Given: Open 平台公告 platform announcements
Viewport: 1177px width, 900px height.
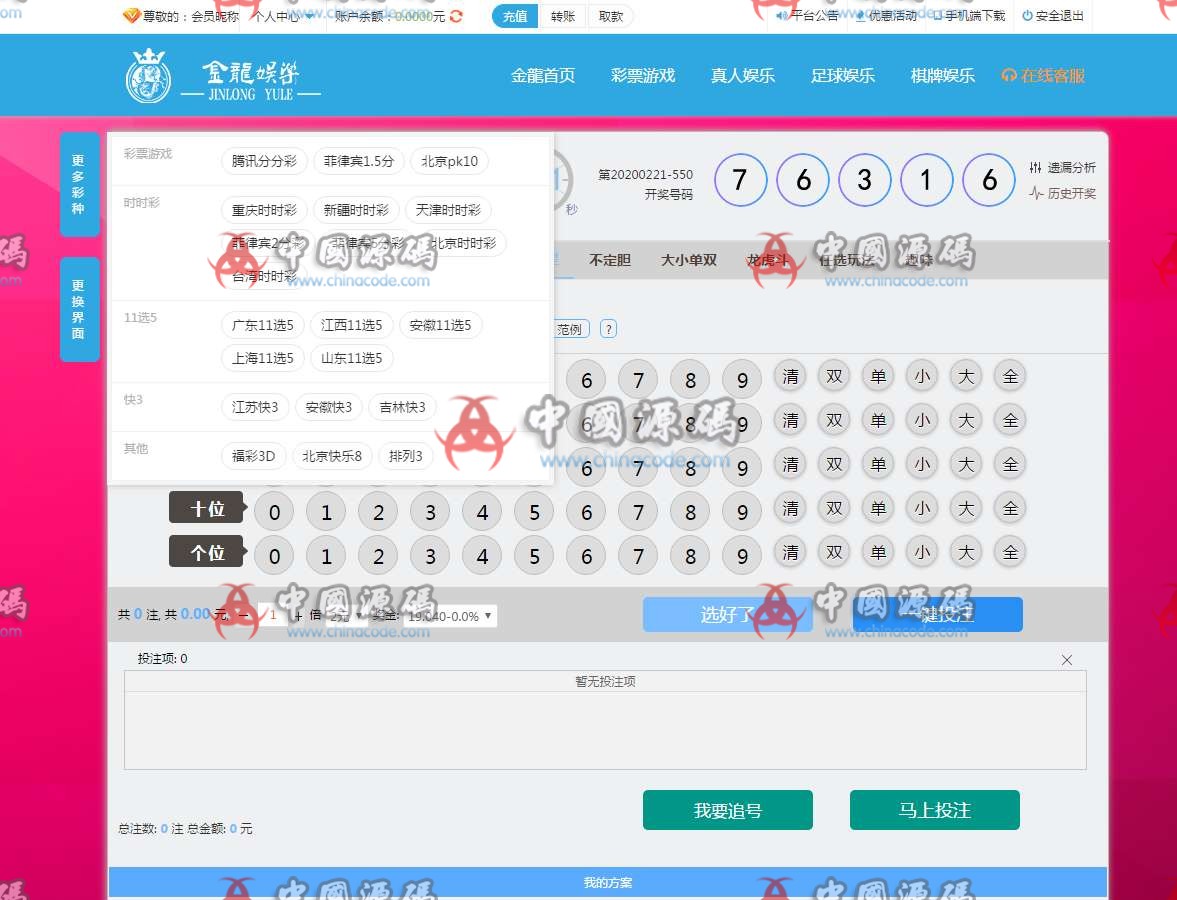Looking at the screenshot, I should tap(808, 16).
